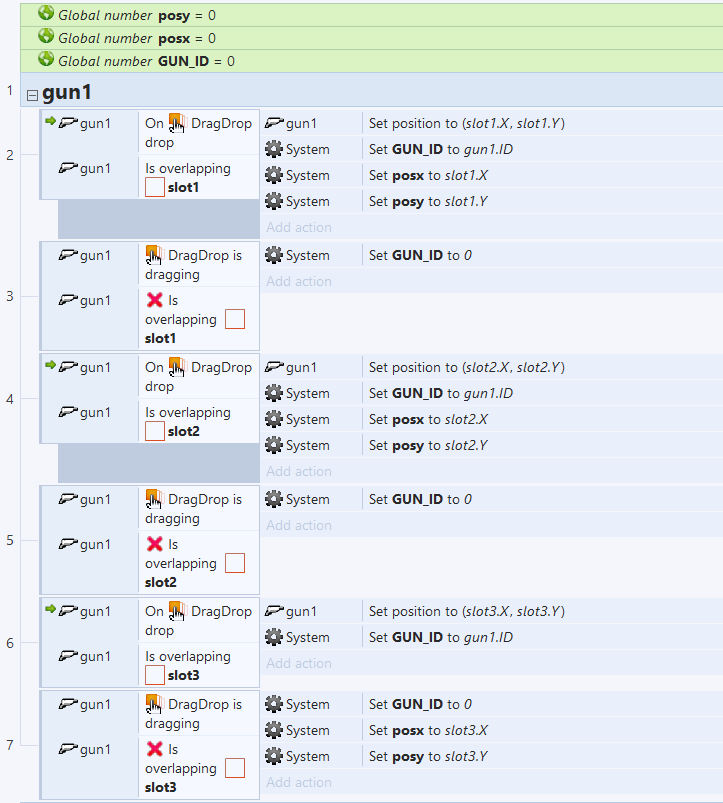The width and height of the screenshot is (723, 803).
Task: Select 'Set posy to slot3.Y' action
Action: pyautogui.click(x=428, y=756)
